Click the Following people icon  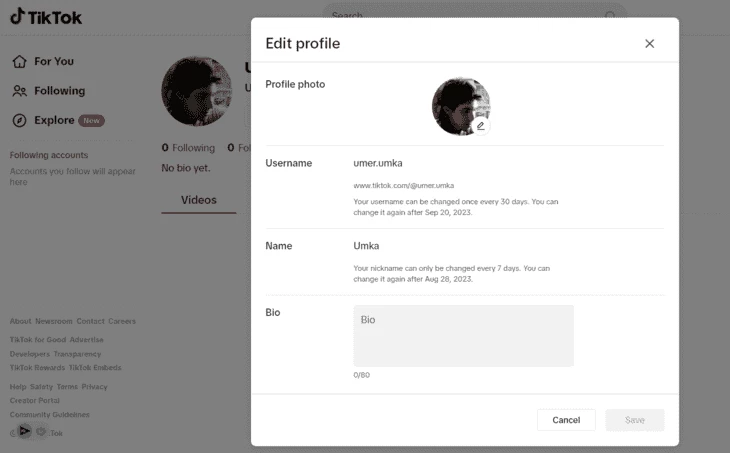pyautogui.click(x=20, y=91)
